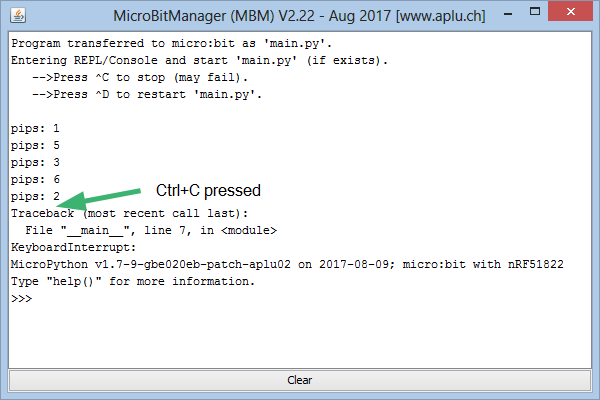Click the 'Program transferred to micro:bit' line
Screen dimensions: 600x400
click(x=171, y=43)
